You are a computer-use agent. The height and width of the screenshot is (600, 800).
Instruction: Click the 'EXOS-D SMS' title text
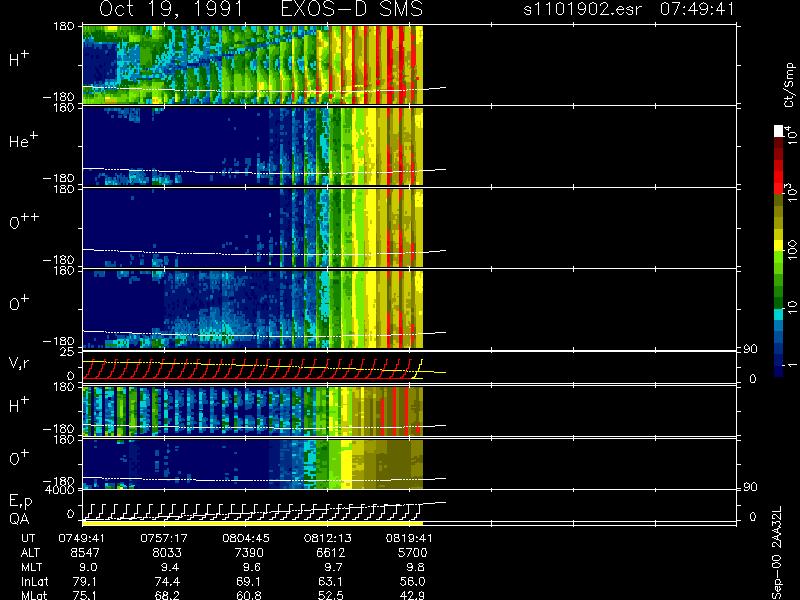tap(352, 9)
